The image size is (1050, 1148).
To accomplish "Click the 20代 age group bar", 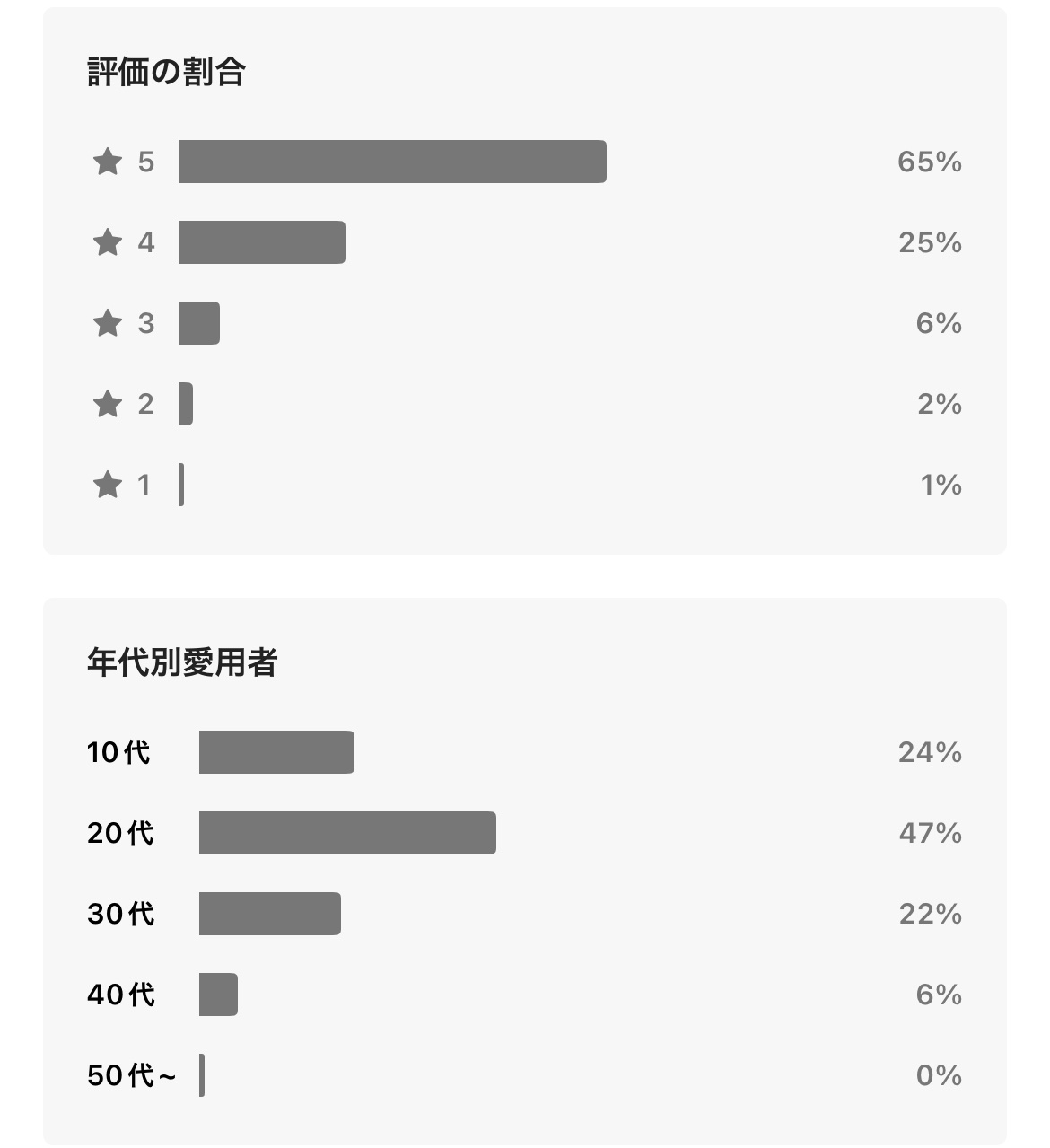I will tap(347, 833).
